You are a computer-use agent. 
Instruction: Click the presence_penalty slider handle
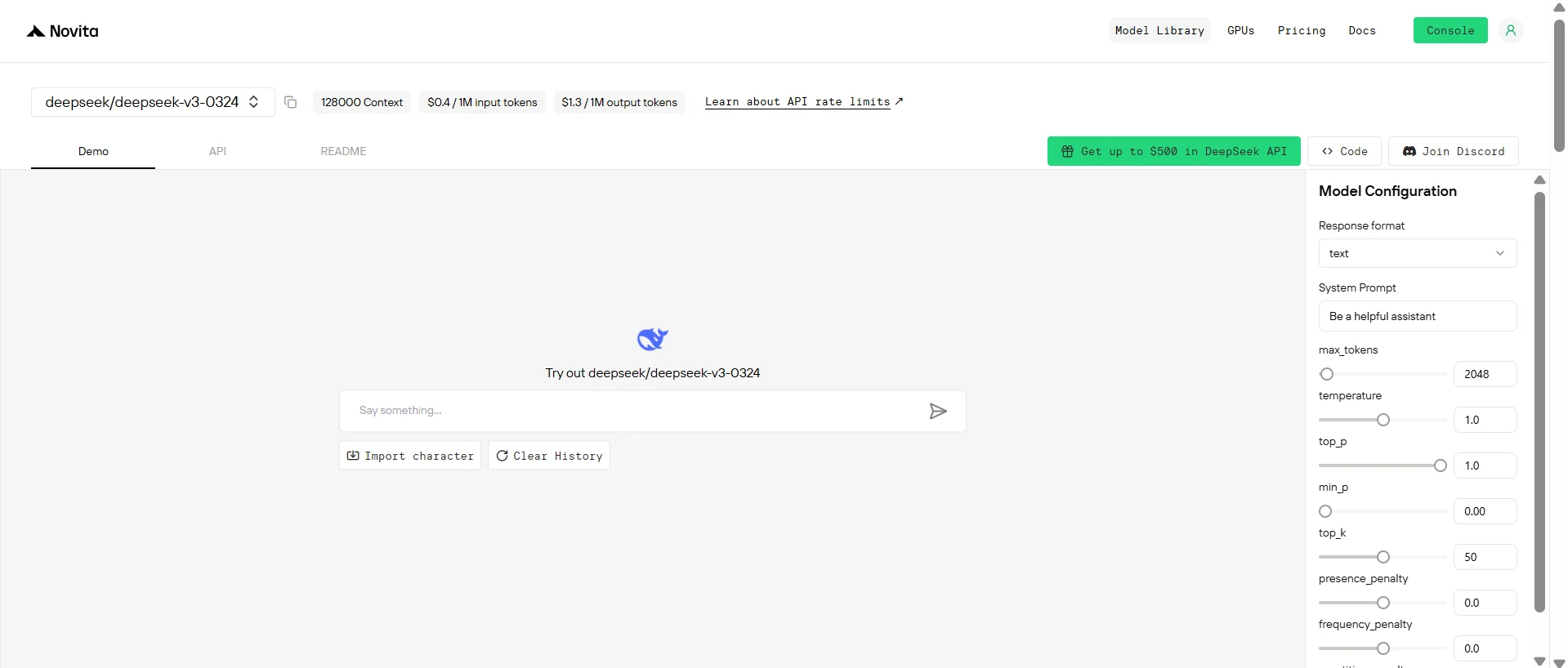tap(1383, 603)
